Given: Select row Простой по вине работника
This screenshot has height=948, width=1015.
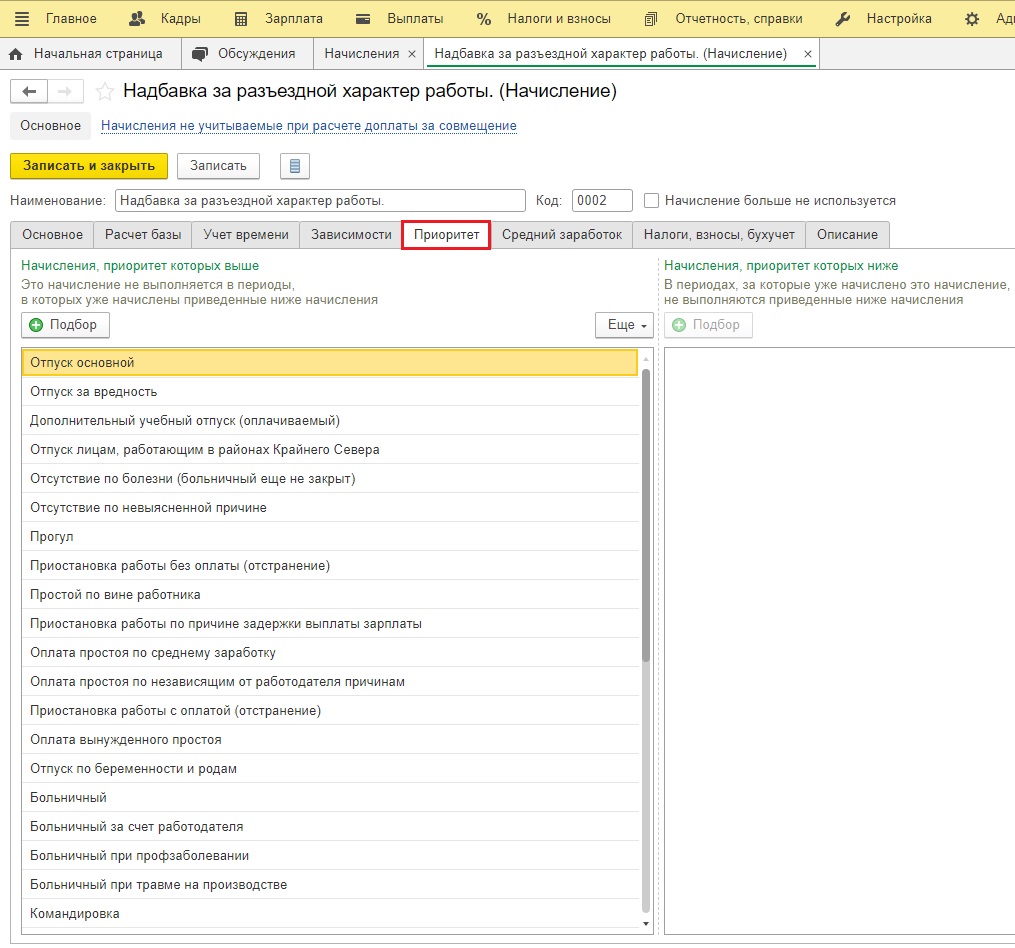Looking at the screenshot, I should [330, 595].
